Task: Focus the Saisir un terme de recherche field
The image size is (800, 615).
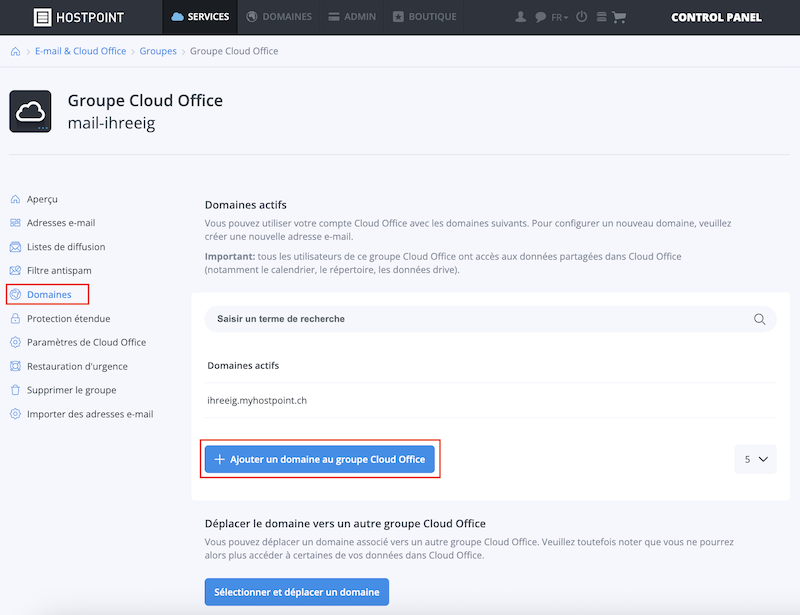Action: point(490,319)
